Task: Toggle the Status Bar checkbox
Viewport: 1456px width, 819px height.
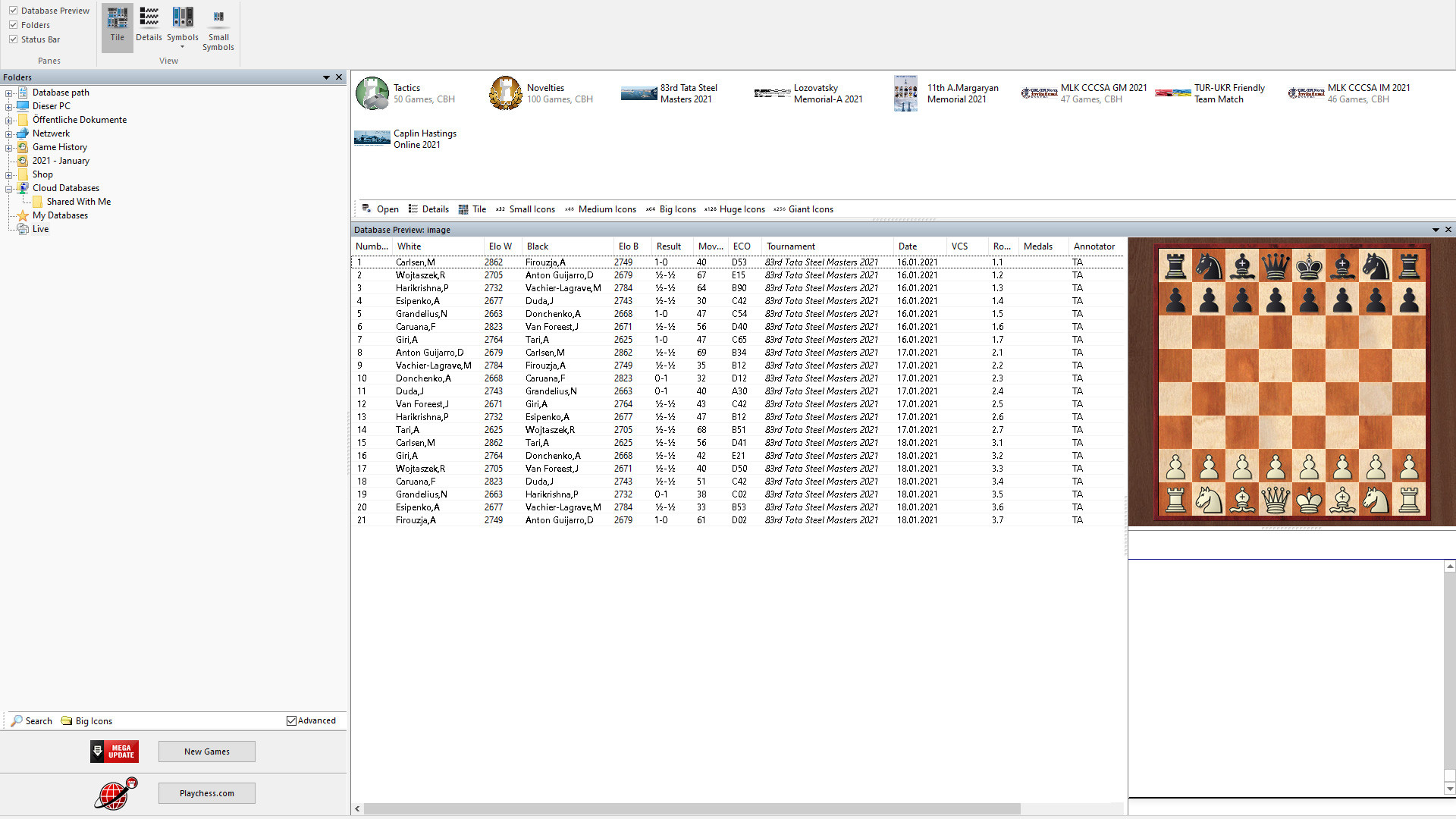Action: click(x=13, y=39)
